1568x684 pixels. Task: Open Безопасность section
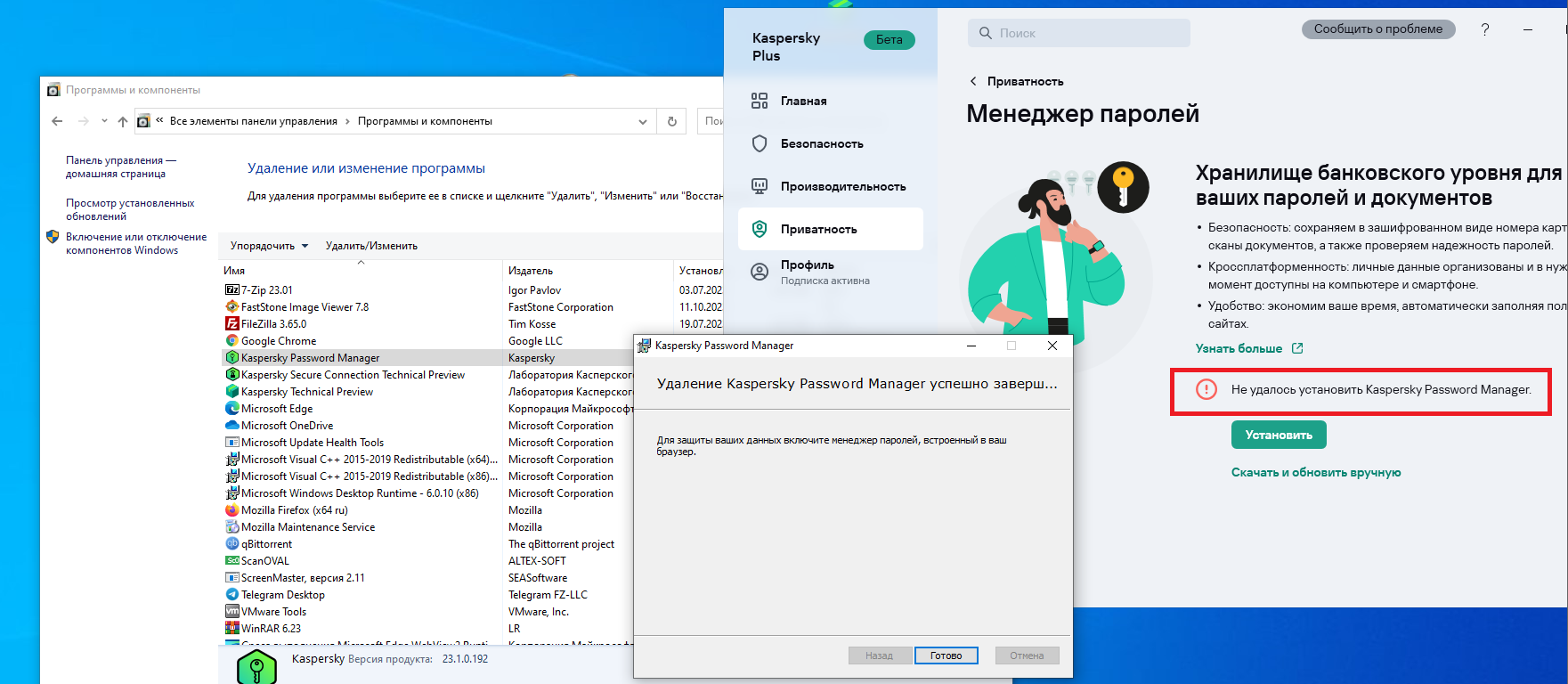(822, 143)
